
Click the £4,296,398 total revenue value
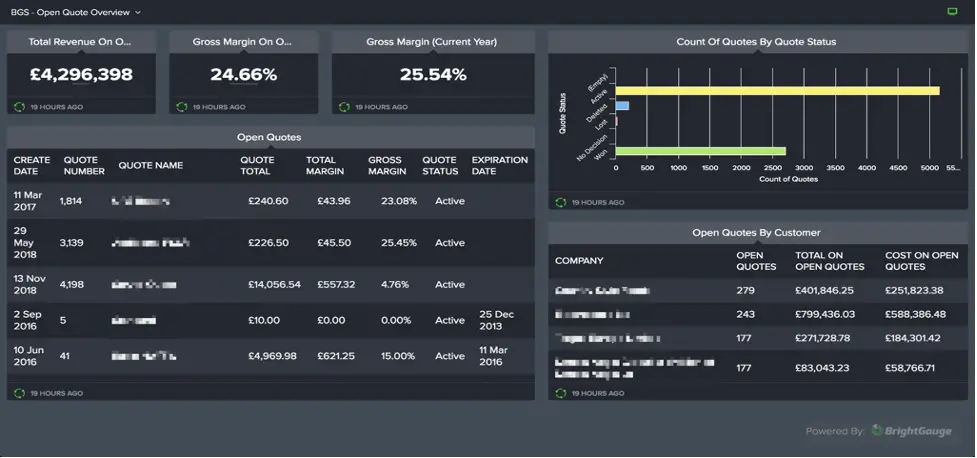pos(81,75)
